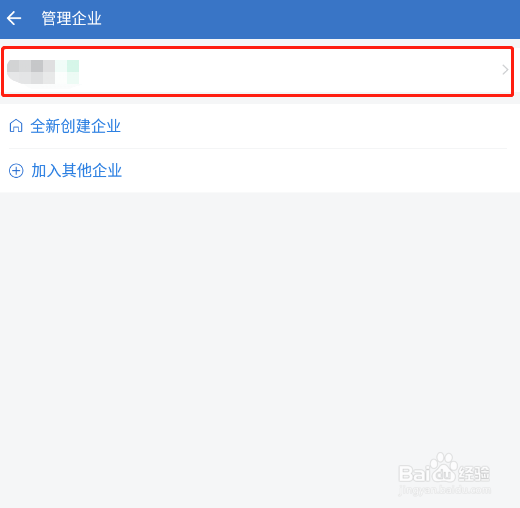This screenshot has width=520, height=508.
Task: Open the red-outlined enterprise row
Action: pos(258,71)
